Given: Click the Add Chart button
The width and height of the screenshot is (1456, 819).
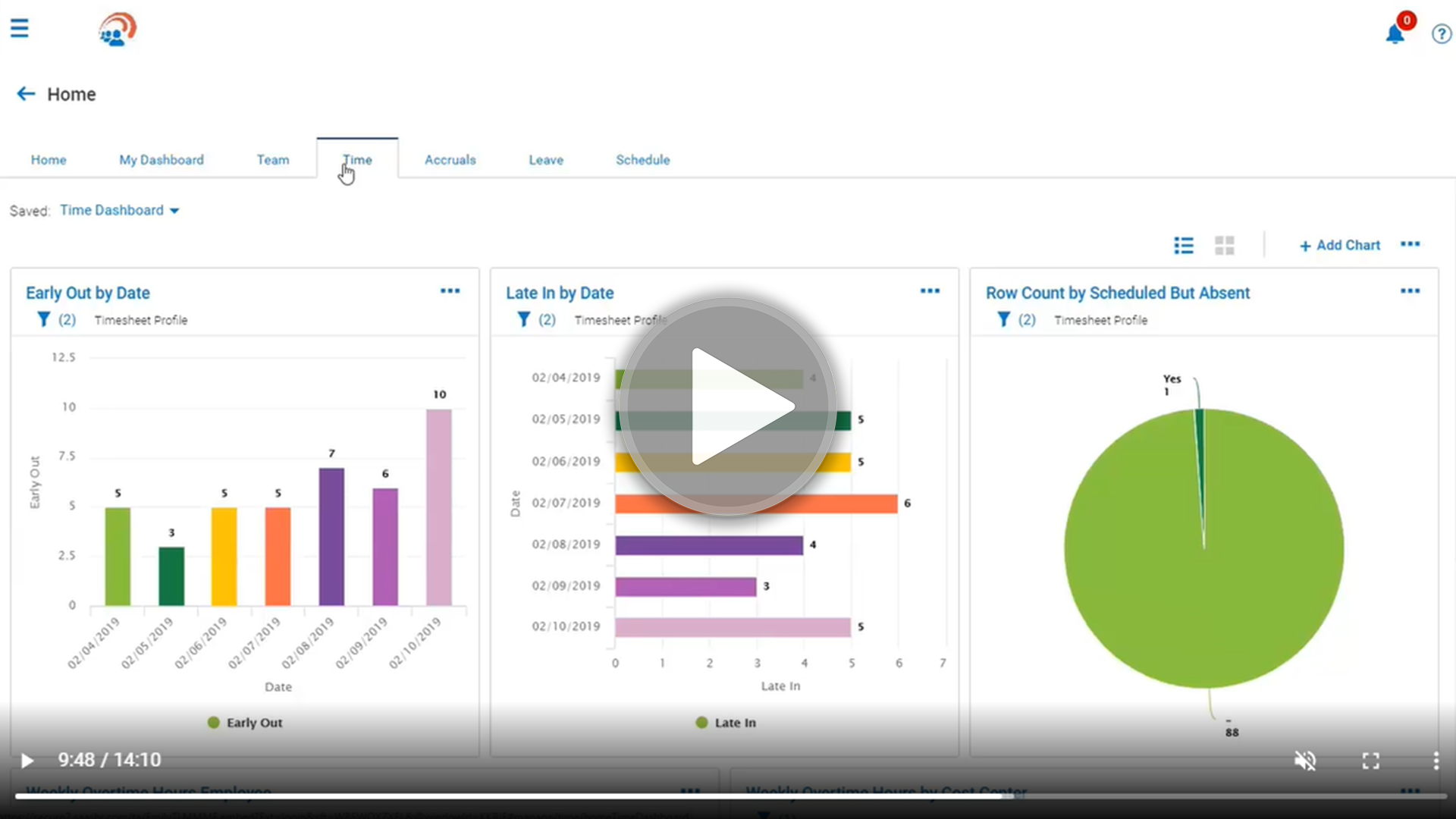Looking at the screenshot, I should pos(1340,245).
